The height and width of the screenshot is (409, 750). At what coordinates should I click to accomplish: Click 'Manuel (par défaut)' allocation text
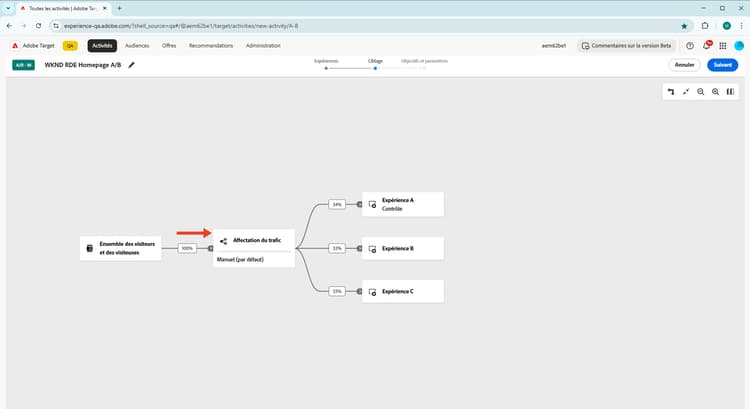click(x=240, y=259)
